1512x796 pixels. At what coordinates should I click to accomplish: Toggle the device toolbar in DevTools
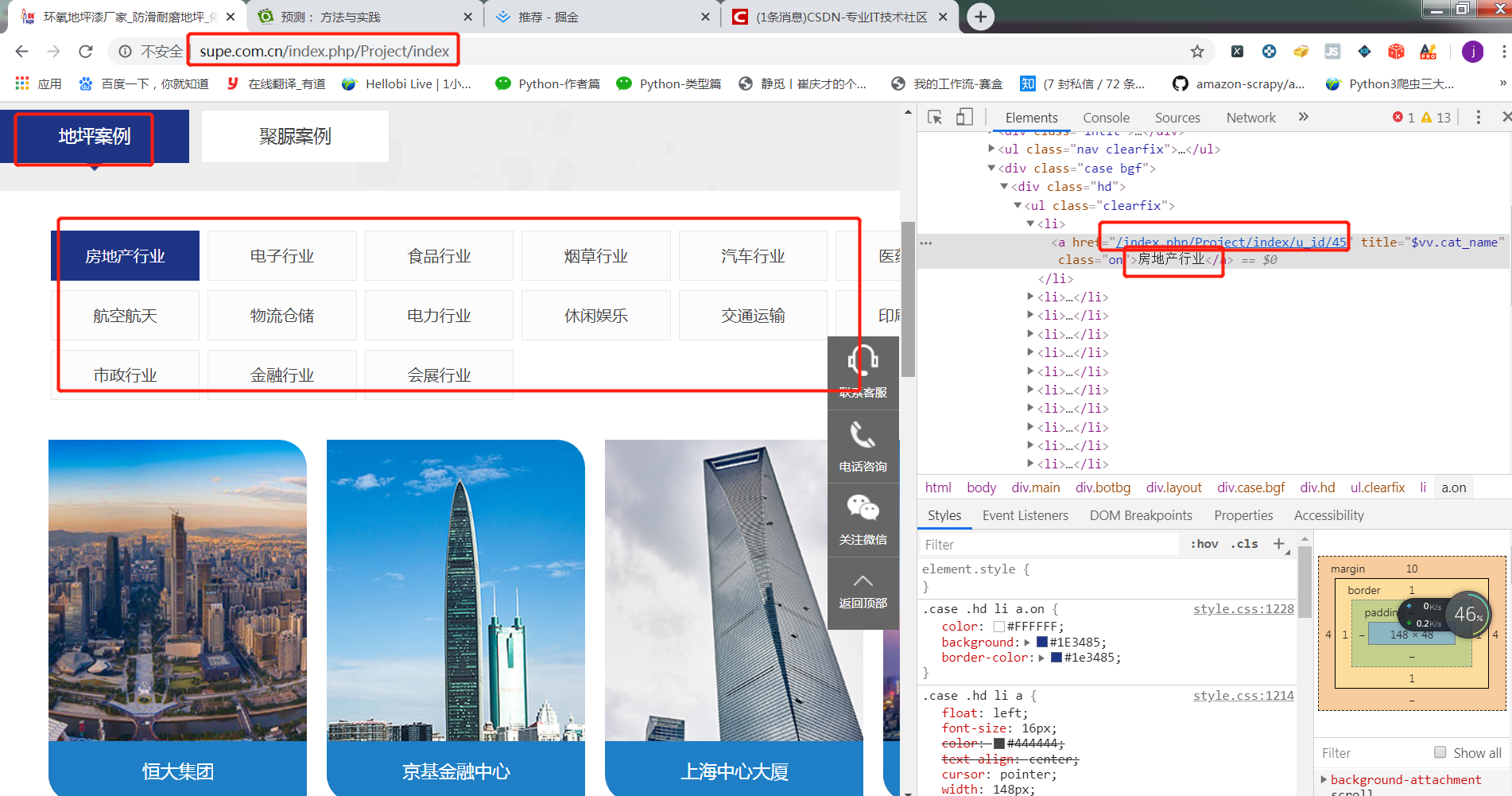pyautogui.click(x=964, y=117)
